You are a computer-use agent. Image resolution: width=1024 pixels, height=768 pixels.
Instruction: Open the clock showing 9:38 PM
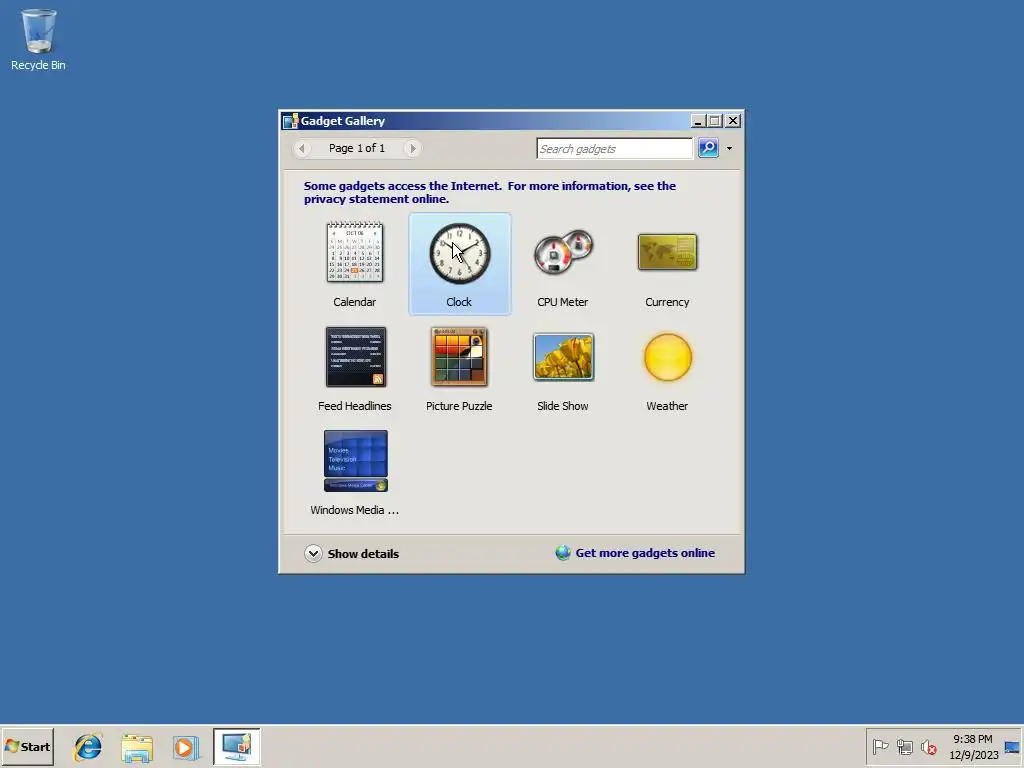(x=973, y=746)
